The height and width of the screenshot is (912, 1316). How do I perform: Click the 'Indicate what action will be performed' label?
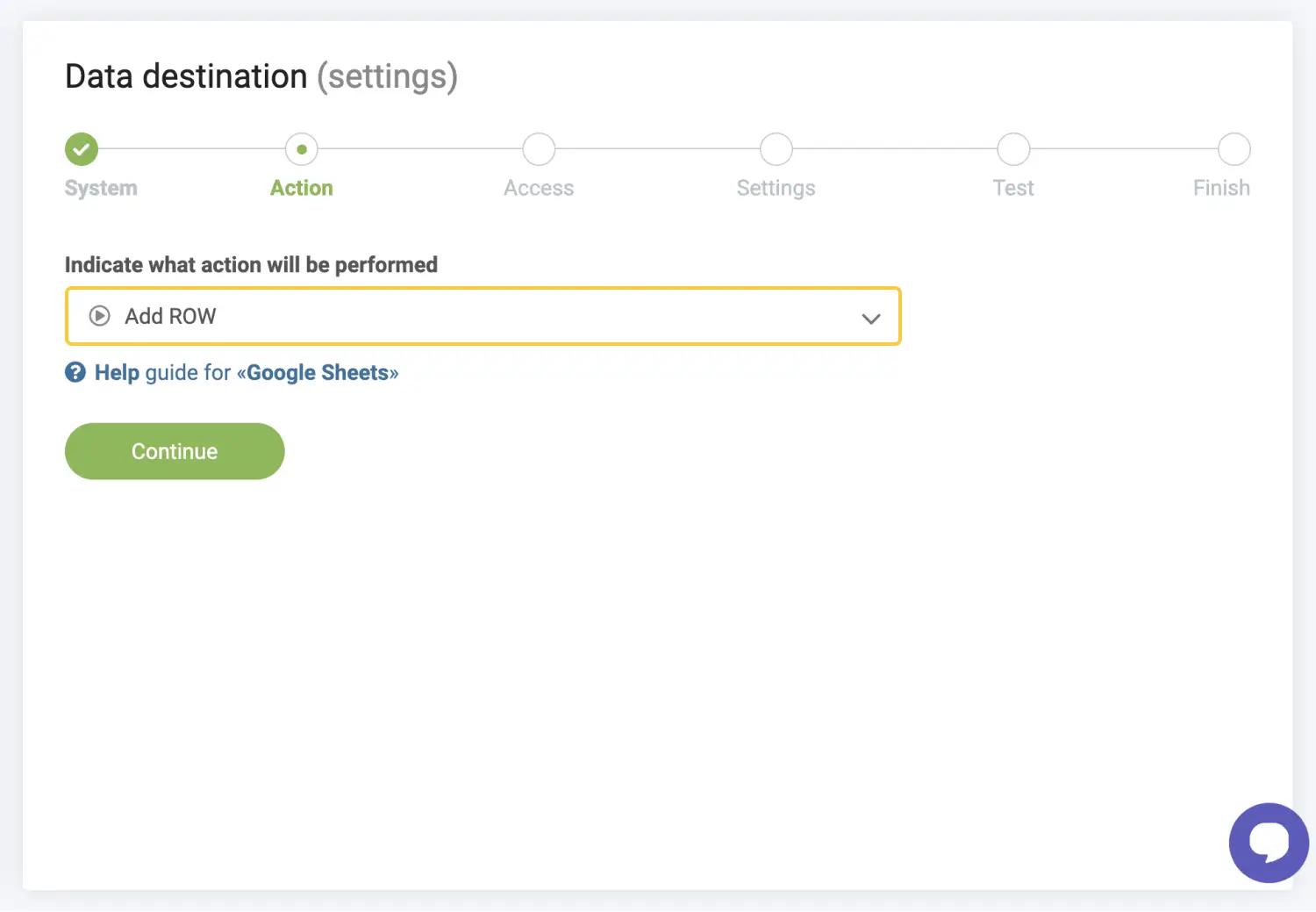[x=251, y=265]
